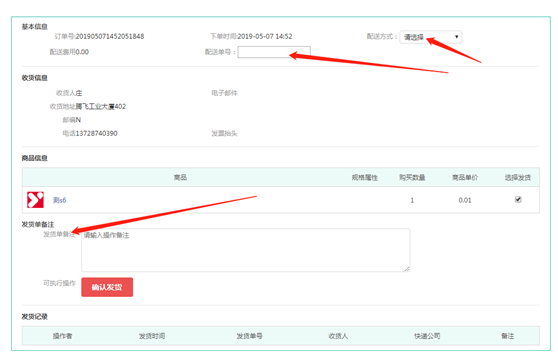Click the 商品单价 column header
Screen dimensions: 558x363
coord(465,177)
